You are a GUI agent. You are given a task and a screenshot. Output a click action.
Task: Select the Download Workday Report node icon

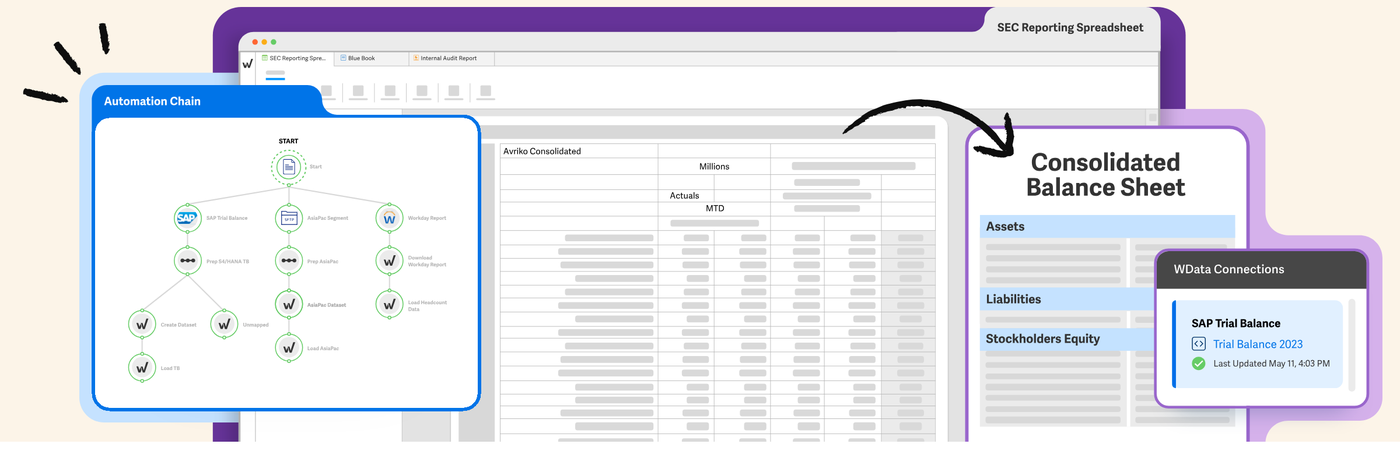389,260
